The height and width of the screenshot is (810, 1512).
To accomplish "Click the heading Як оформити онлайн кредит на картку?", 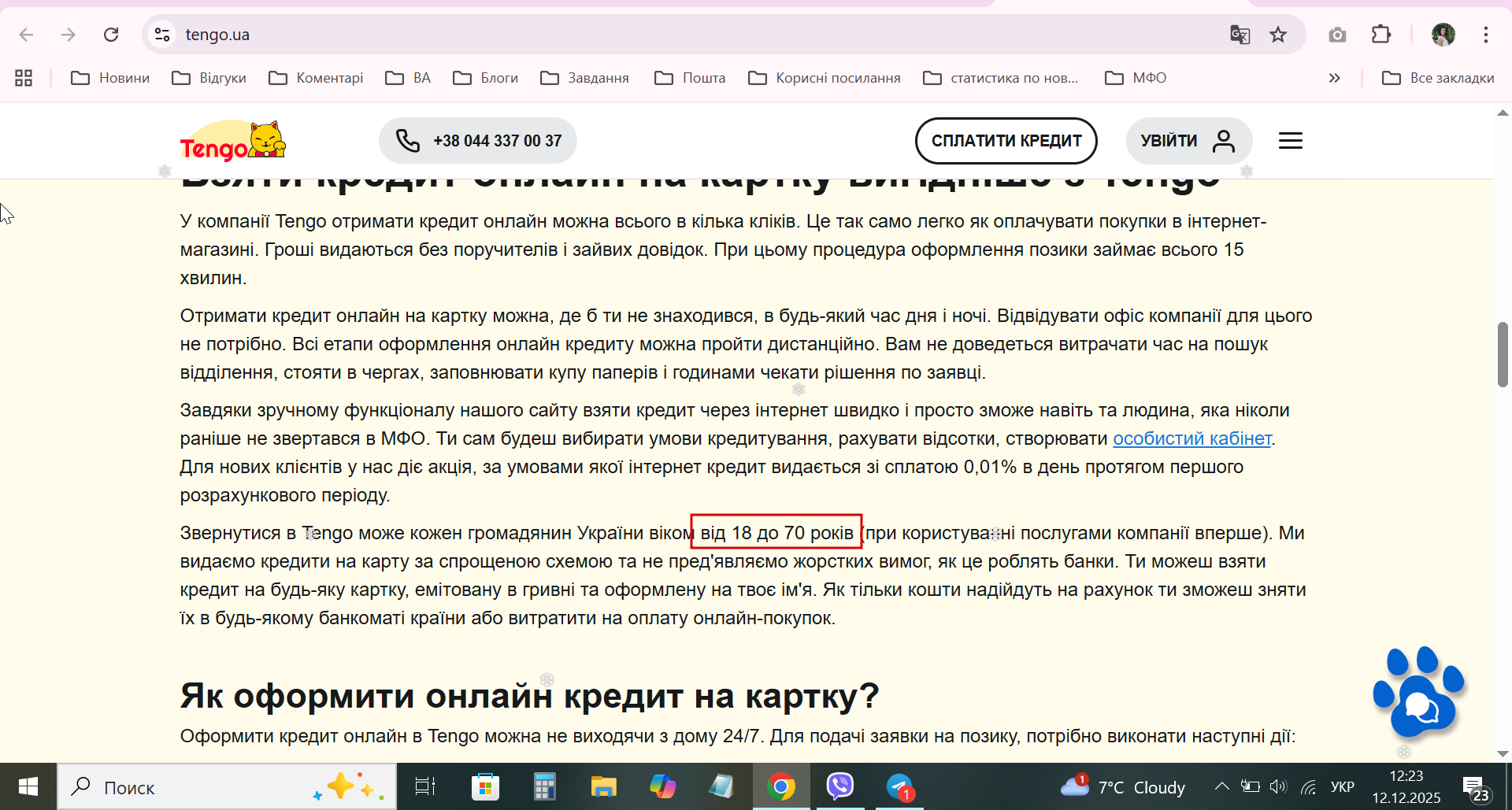I will click(529, 696).
